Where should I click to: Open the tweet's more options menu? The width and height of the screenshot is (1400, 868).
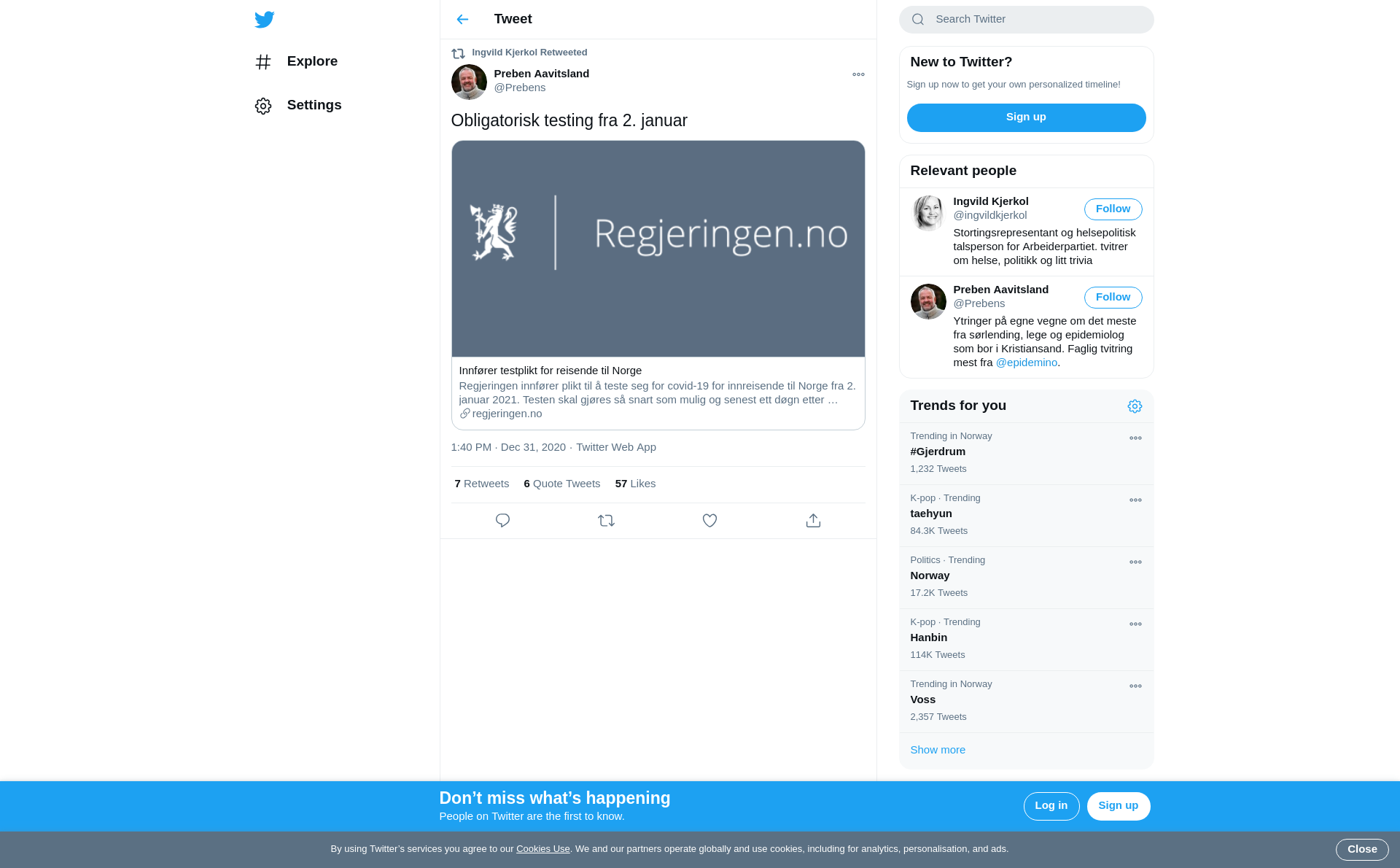coord(858,74)
